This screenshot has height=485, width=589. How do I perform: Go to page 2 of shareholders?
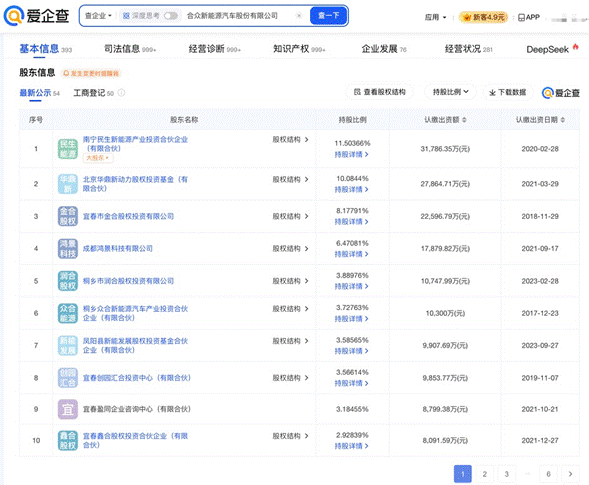click(x=485, y=474)
